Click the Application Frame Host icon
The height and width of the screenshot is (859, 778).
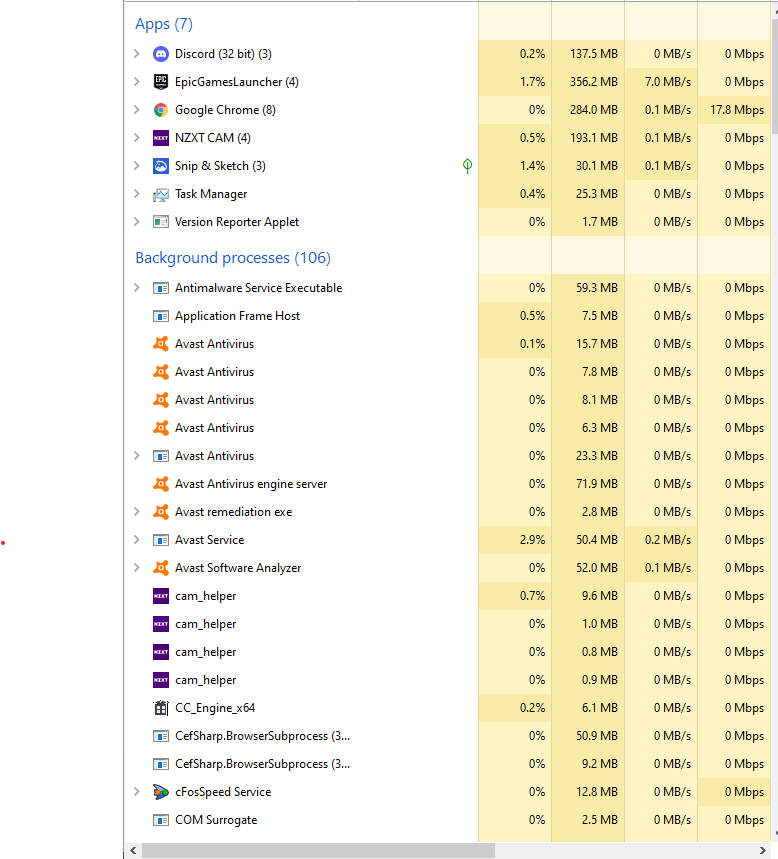(161, 316)
